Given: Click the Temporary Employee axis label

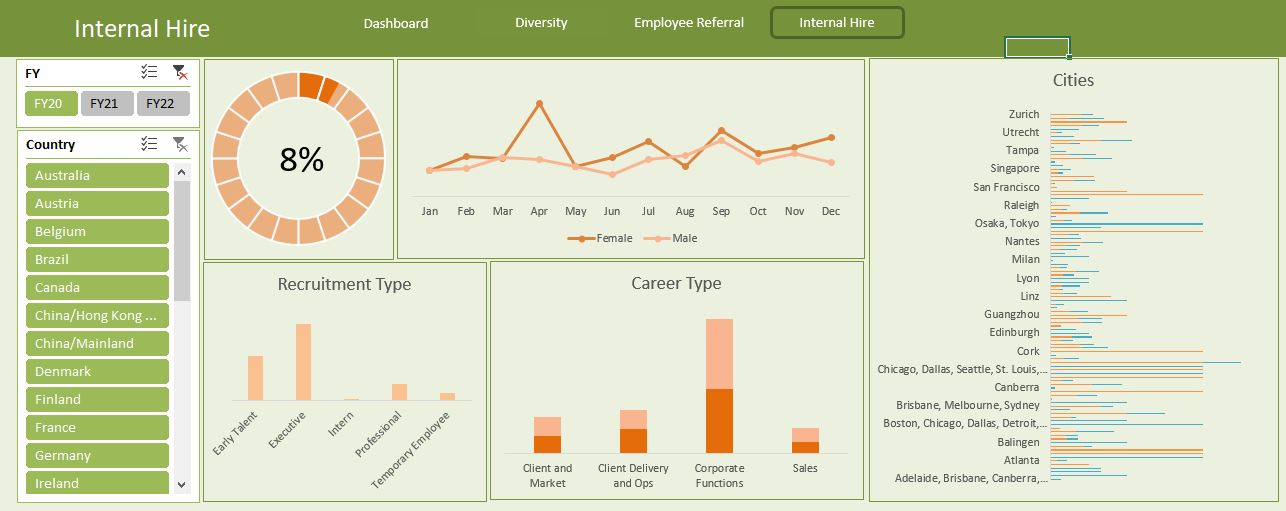Looking at the screenshot, I should click(x=411, y=449).
